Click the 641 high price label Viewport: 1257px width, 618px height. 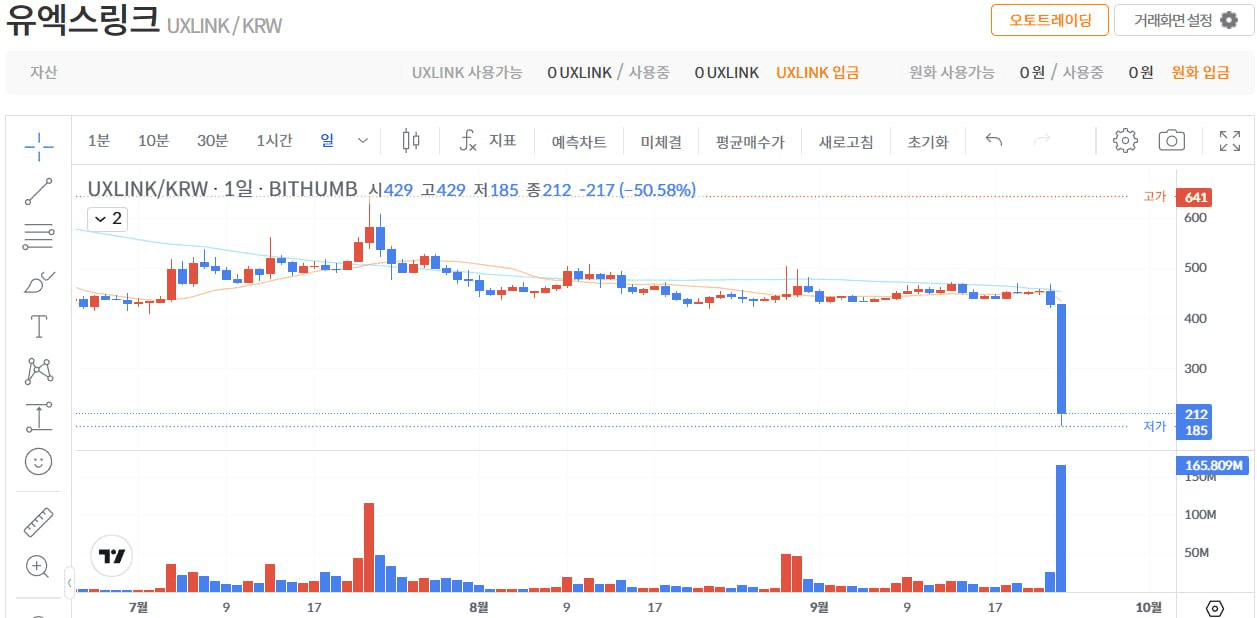click(x=1194, y=197)
